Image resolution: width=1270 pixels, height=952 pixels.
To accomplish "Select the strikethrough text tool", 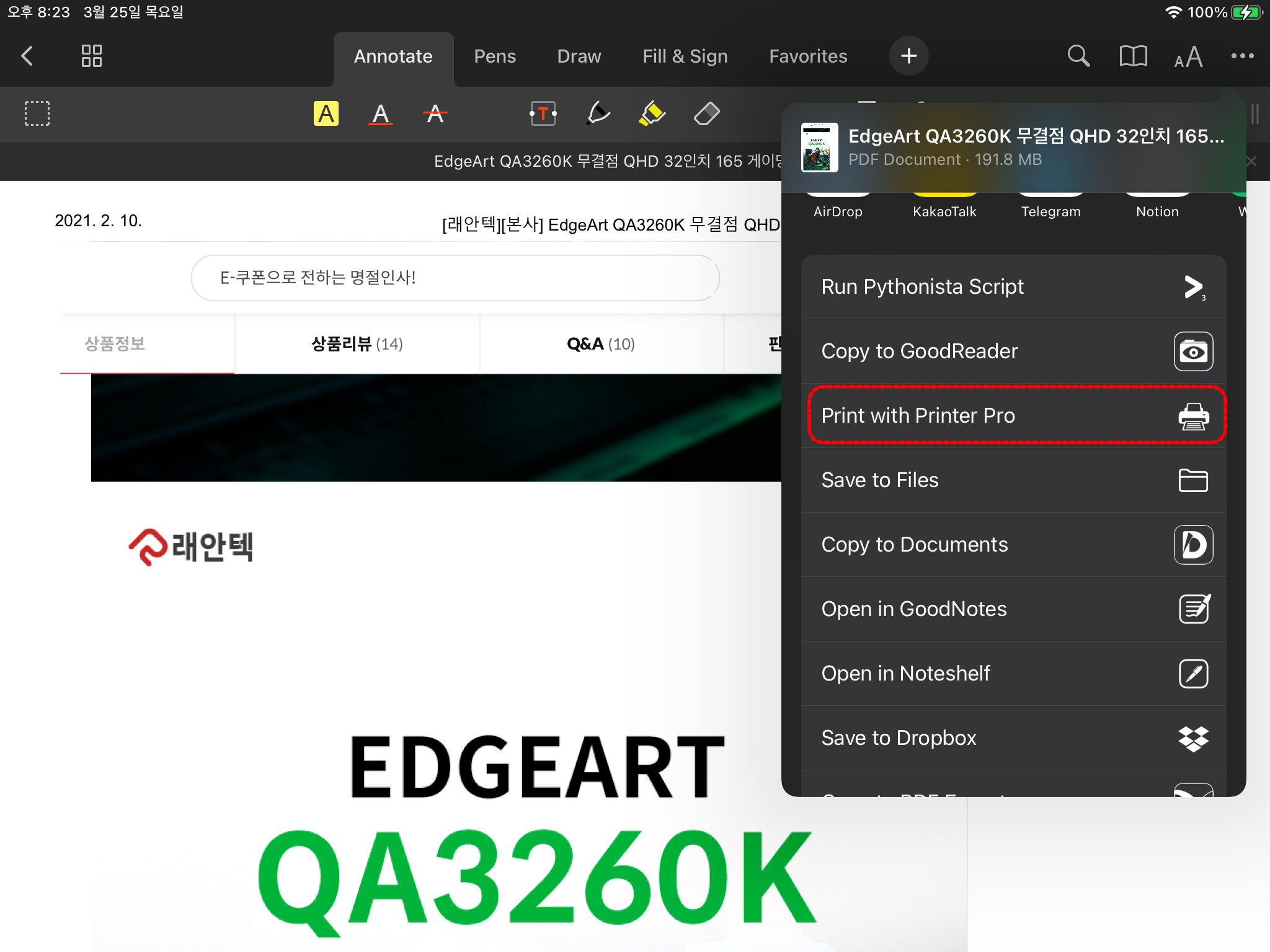I will point(435,114).
